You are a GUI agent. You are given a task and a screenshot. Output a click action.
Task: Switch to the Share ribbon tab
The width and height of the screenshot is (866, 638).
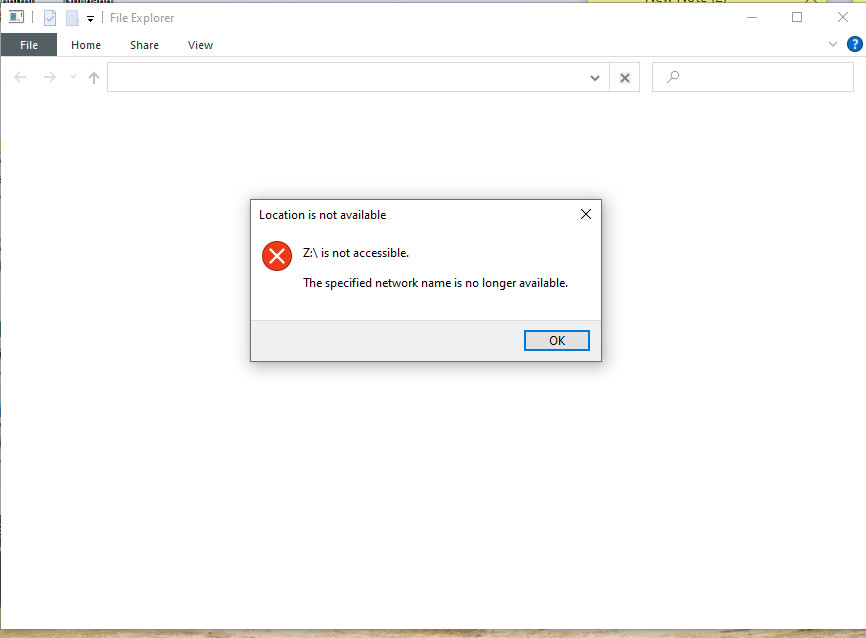(144, 45)
